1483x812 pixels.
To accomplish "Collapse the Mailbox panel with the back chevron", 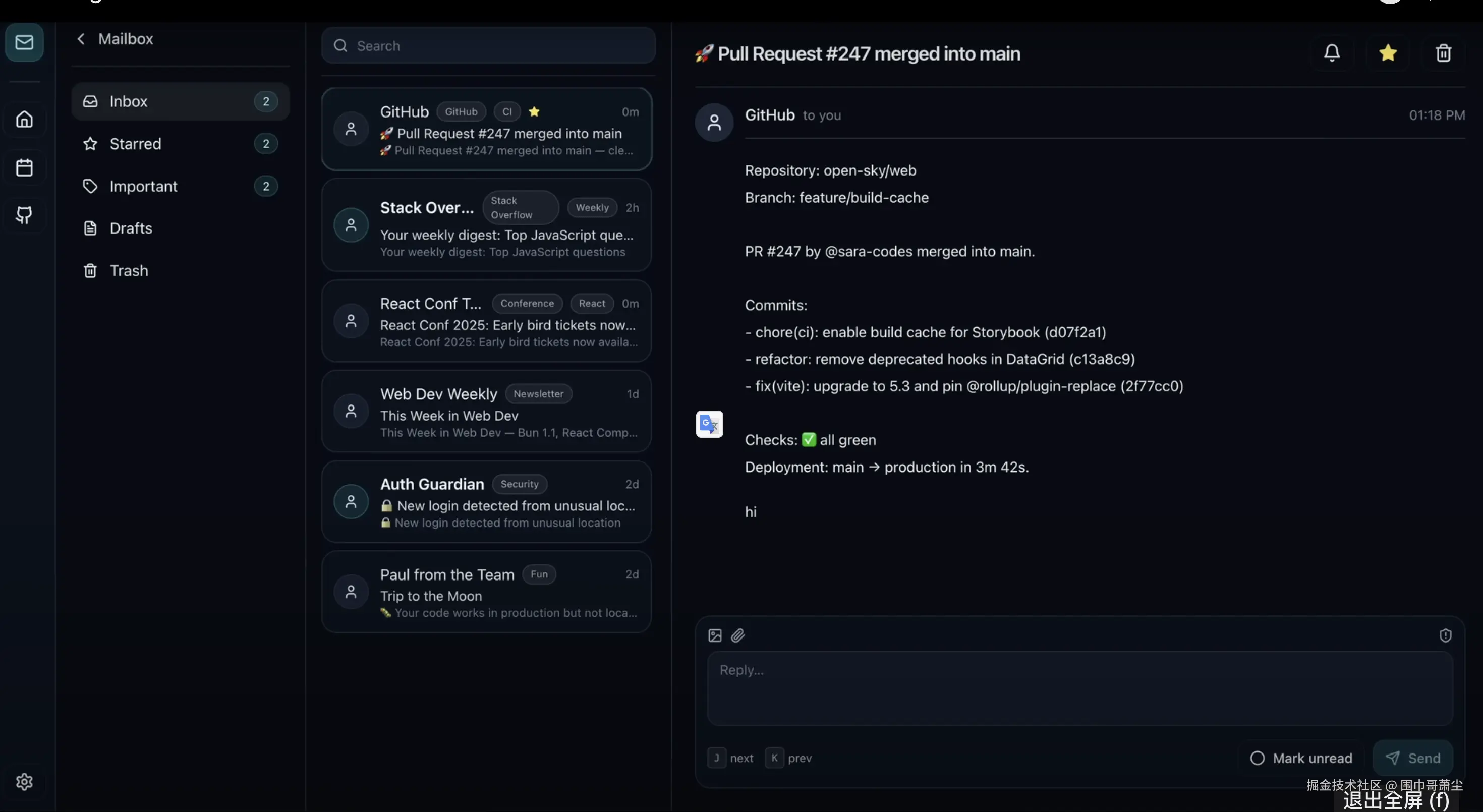I will (81, 38).
